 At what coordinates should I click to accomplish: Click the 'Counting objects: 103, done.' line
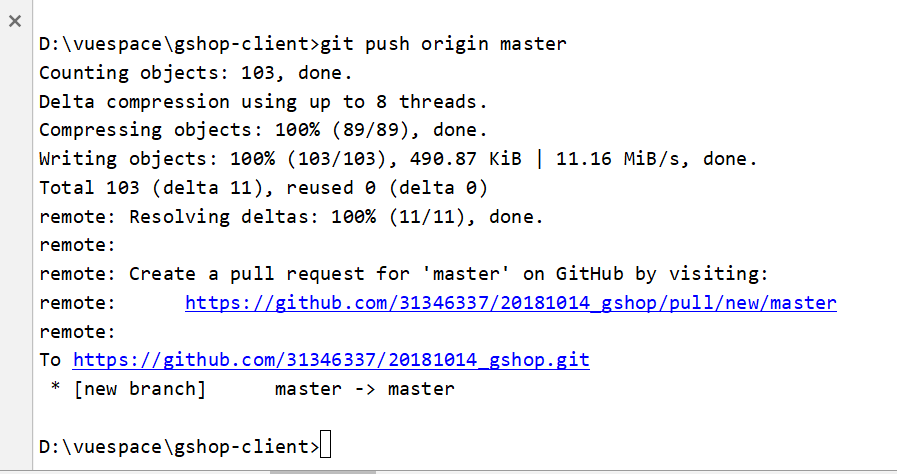196,73
